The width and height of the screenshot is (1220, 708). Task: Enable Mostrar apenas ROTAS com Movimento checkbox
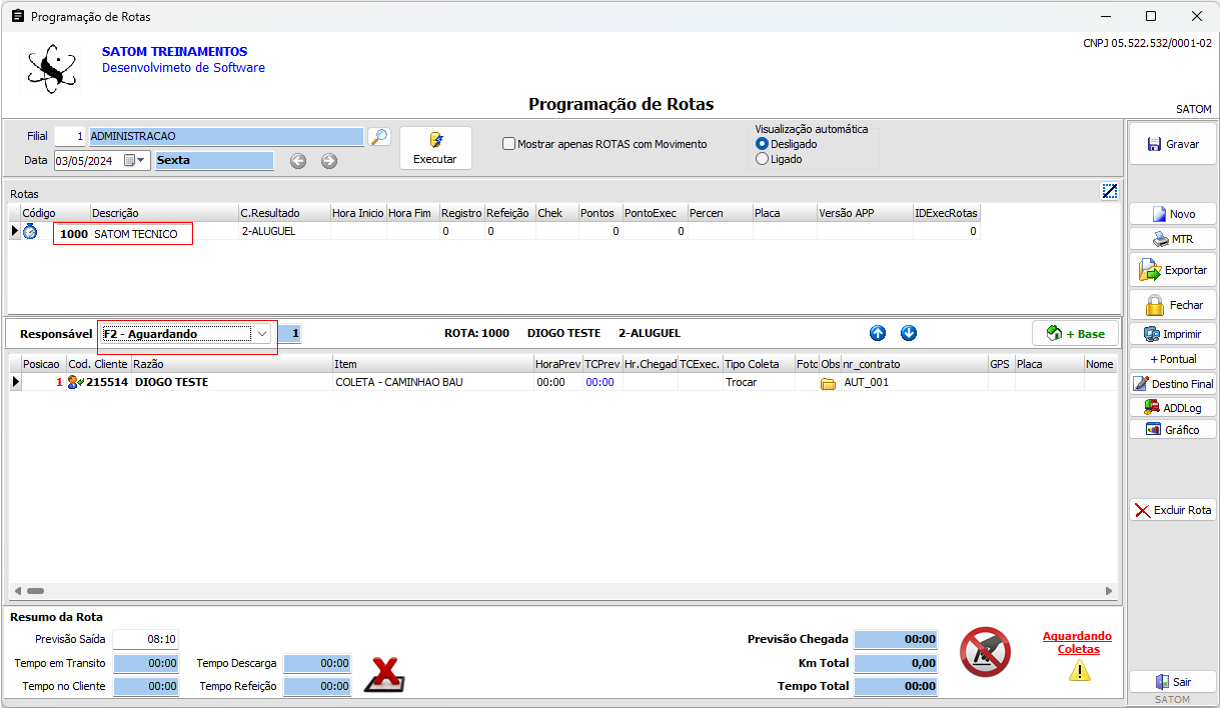coord(509,144)
